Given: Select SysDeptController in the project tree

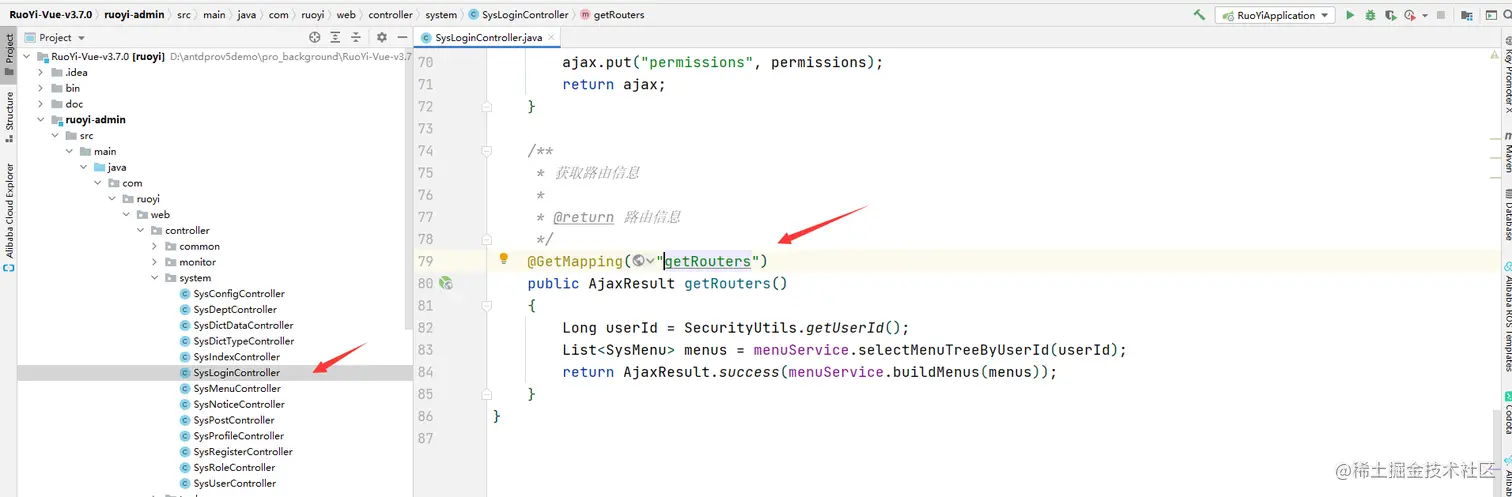Looking at the screenshot, I should pyautogui.click(x=235, y=310).
